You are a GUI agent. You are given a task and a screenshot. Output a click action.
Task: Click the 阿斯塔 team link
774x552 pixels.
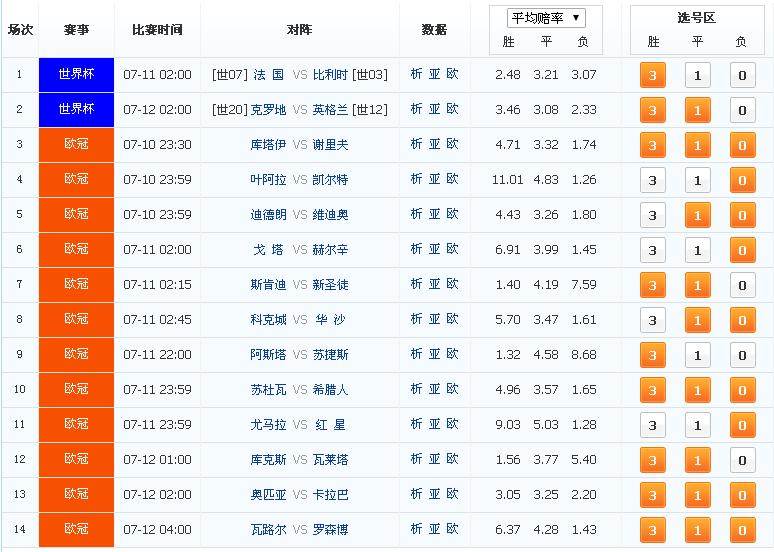[269, 355]
